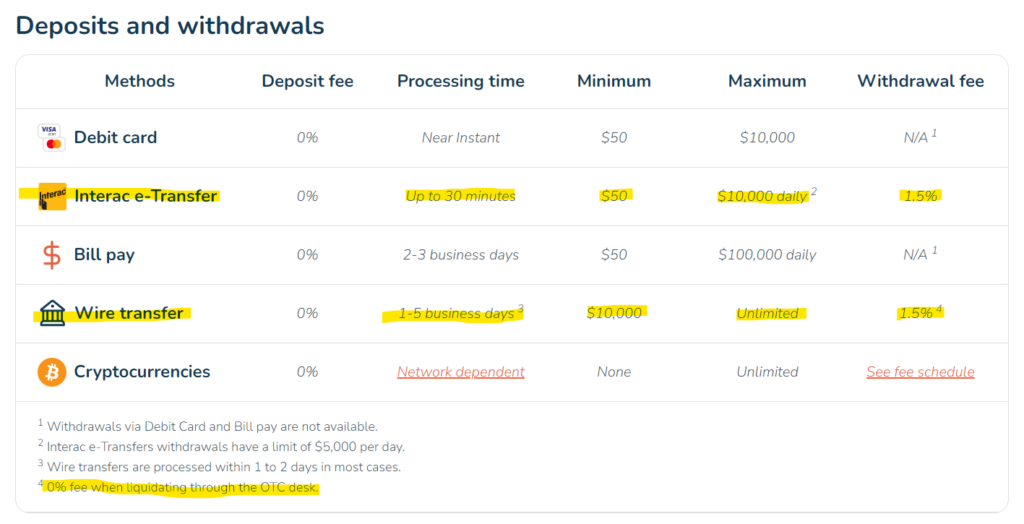Click the Bill pay dollar sign icon

(x=52, y=255)
